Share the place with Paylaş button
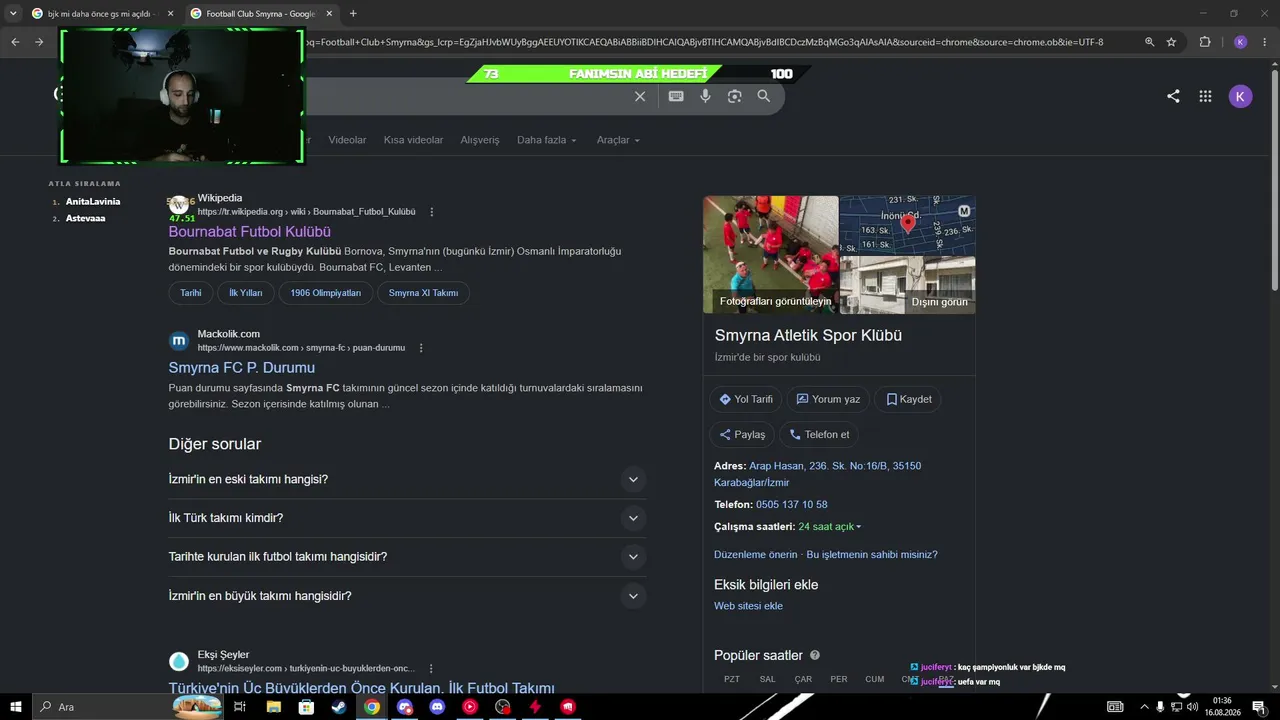 [742, 435]
